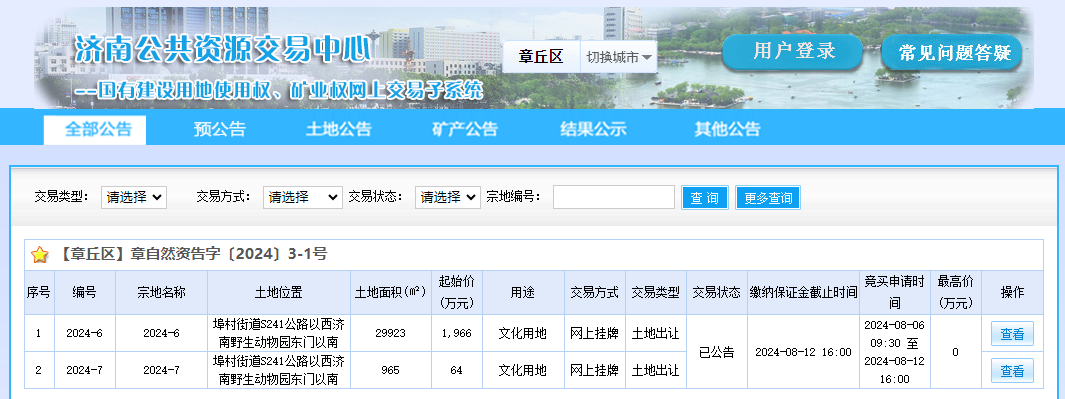Click the 起始价 column header
Viewport: 1065px width, 399px height.
(x=456, y=292)
